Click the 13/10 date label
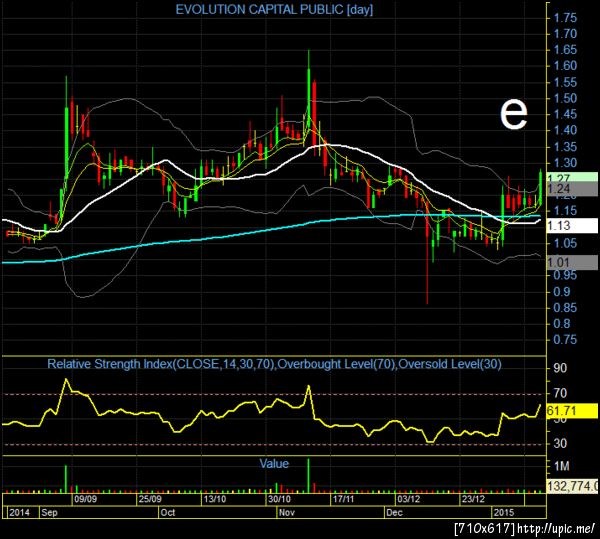This screenshot has width=600, height=539. point(214,499)
